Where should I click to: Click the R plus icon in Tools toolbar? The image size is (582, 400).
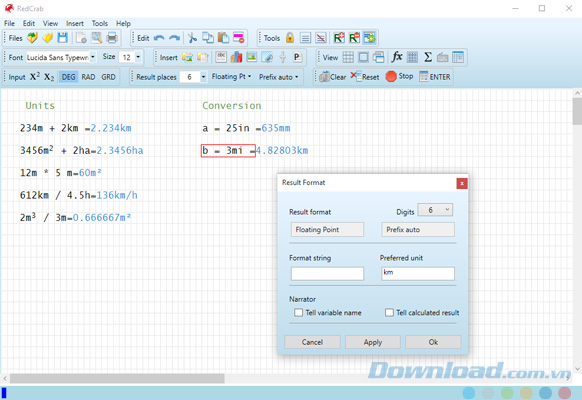click(x=339, y=37)
